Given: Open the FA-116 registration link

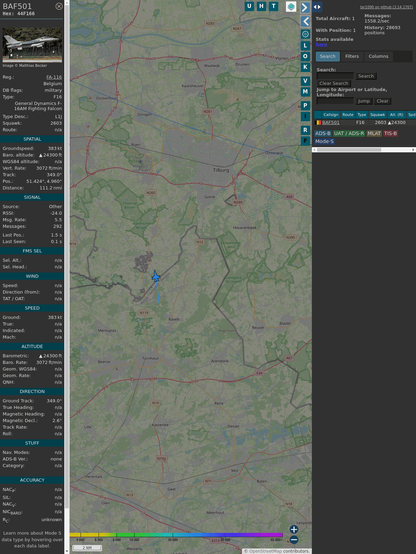Looking at the screenshot, I should 54,77.
